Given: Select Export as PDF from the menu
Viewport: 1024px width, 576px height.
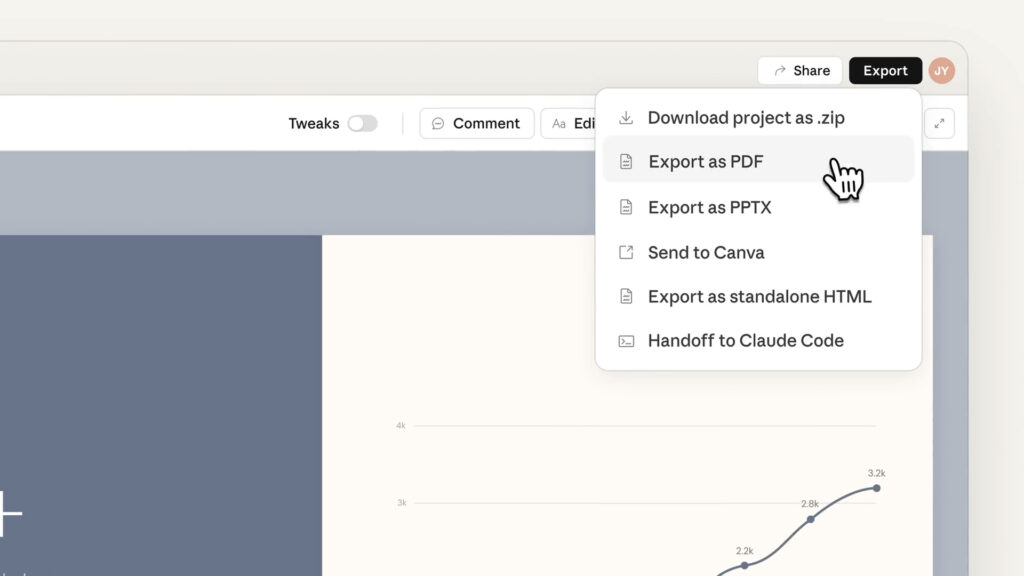Looking at the screenshot, I should click(706, 162).
